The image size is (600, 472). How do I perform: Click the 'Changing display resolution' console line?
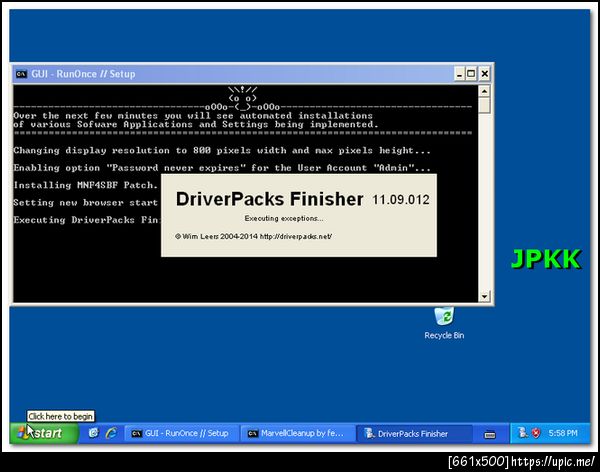pyautogui.click(x=222, y=150)
